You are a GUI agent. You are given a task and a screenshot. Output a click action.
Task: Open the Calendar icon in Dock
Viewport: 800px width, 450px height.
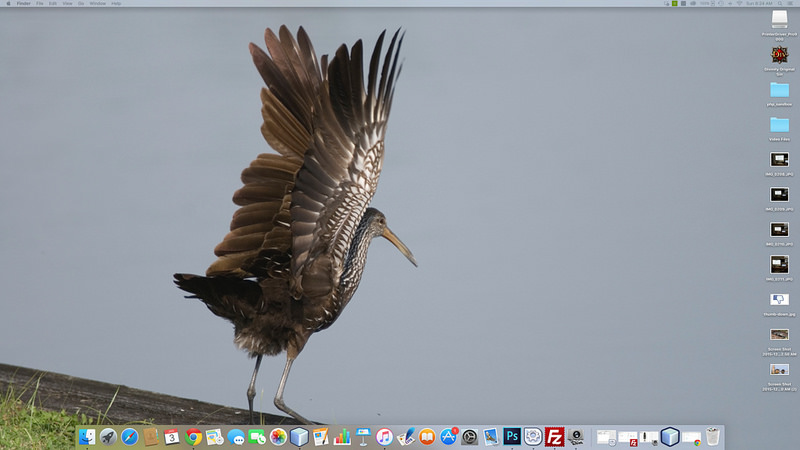[x=172, y=437]
